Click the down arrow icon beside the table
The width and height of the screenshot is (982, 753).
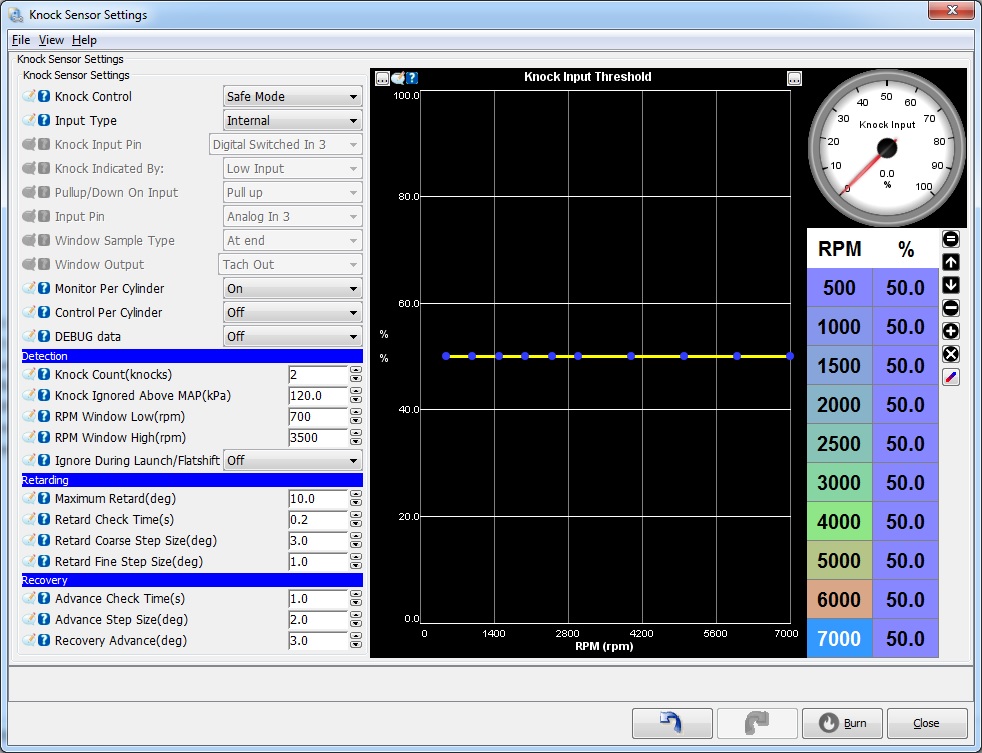[951, 285]
